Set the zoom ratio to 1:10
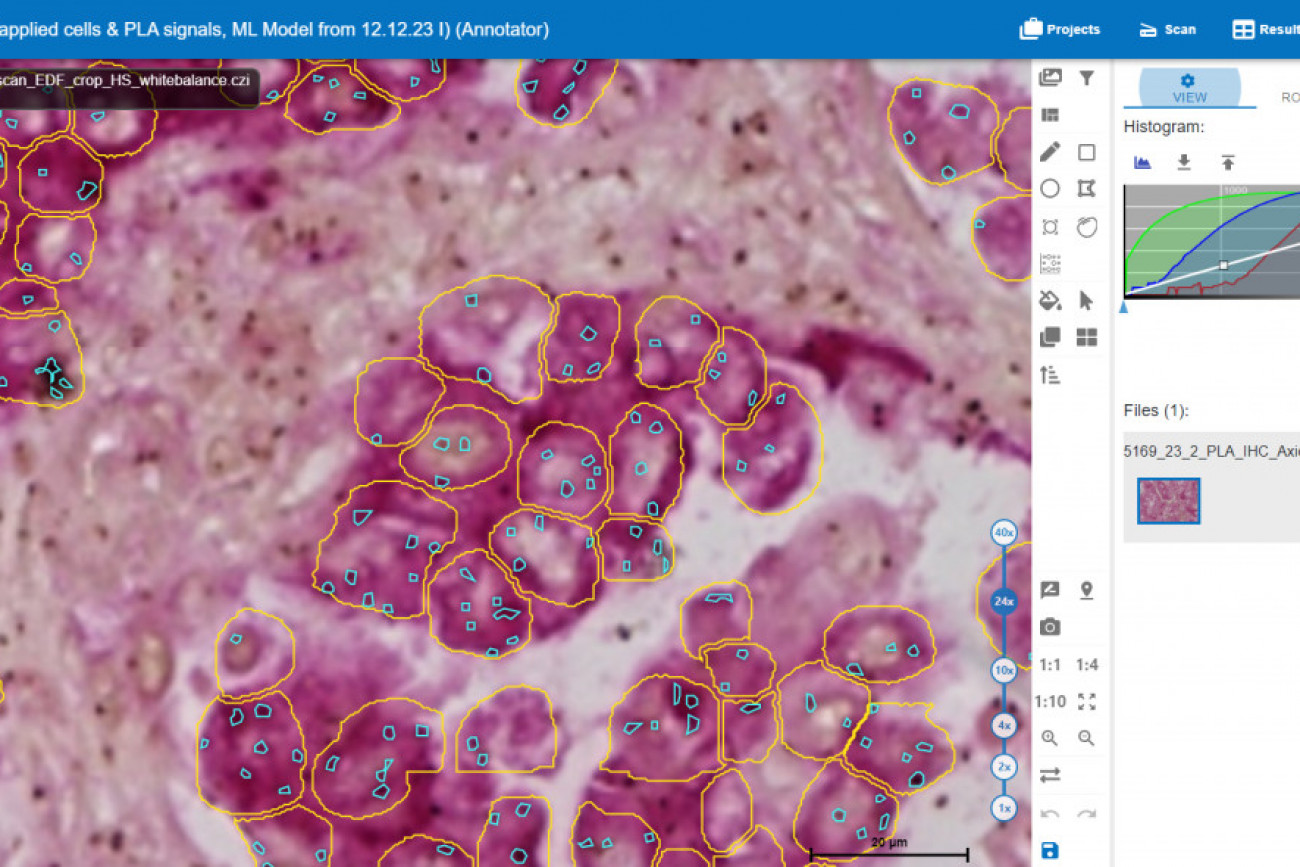Screen dimensions: 1300x867 pos(1050,702)
